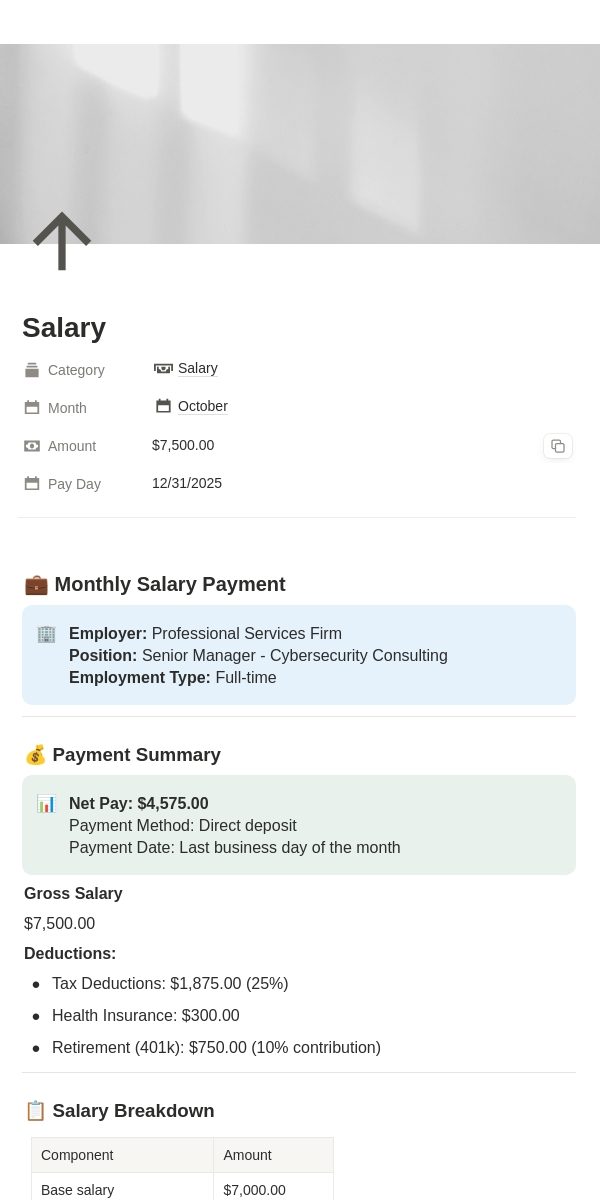The height and width of the screenshot is (1200, 600).
Task: Select the Monthly Salary Payment heading
Action: (x=155, y=584)
